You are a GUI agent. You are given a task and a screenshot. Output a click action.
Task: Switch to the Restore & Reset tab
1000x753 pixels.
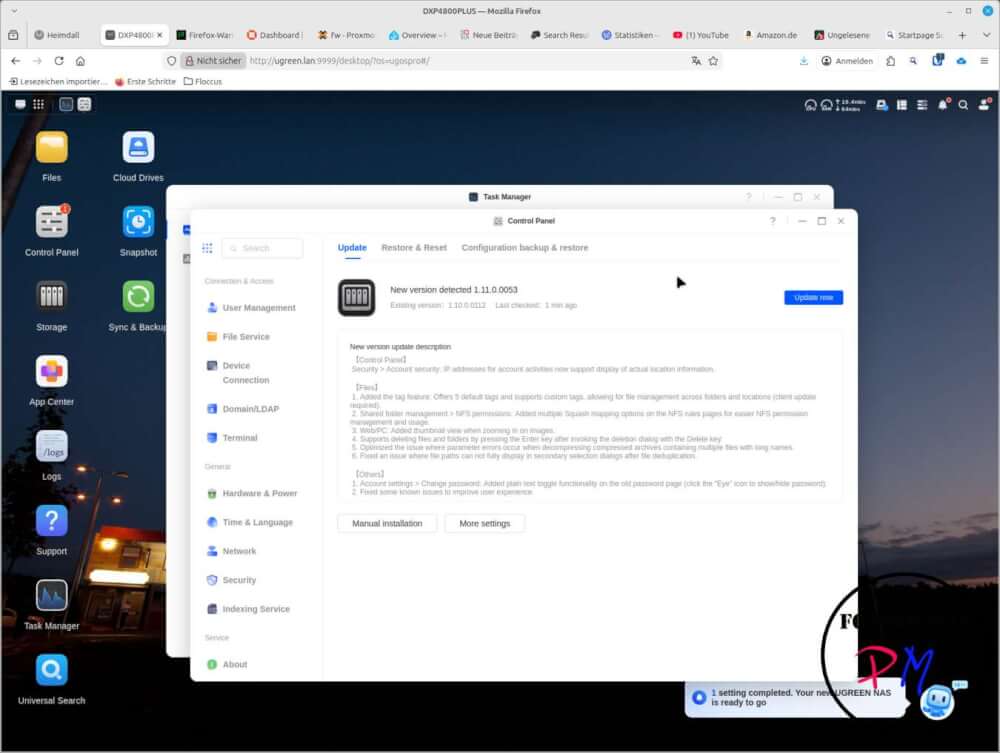pos(414,248)
